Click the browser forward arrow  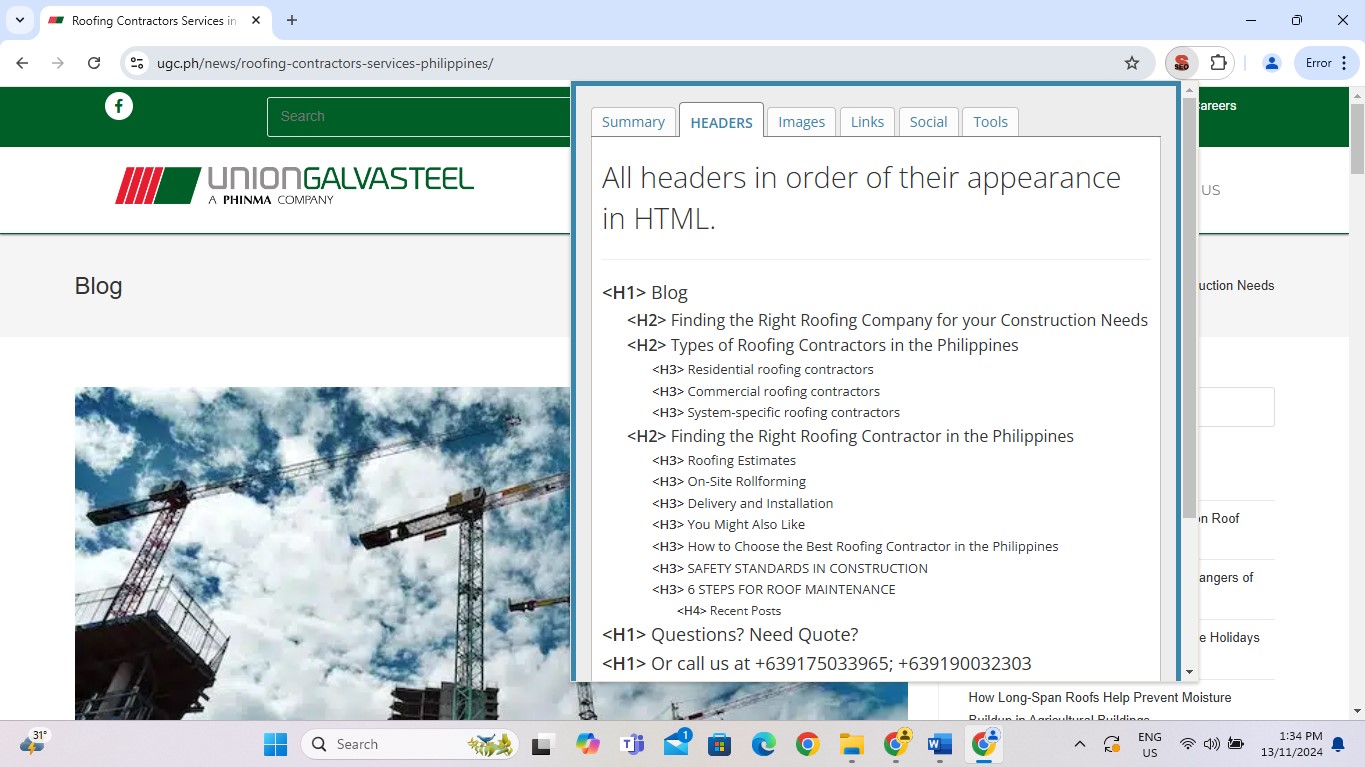click(58, 63)
